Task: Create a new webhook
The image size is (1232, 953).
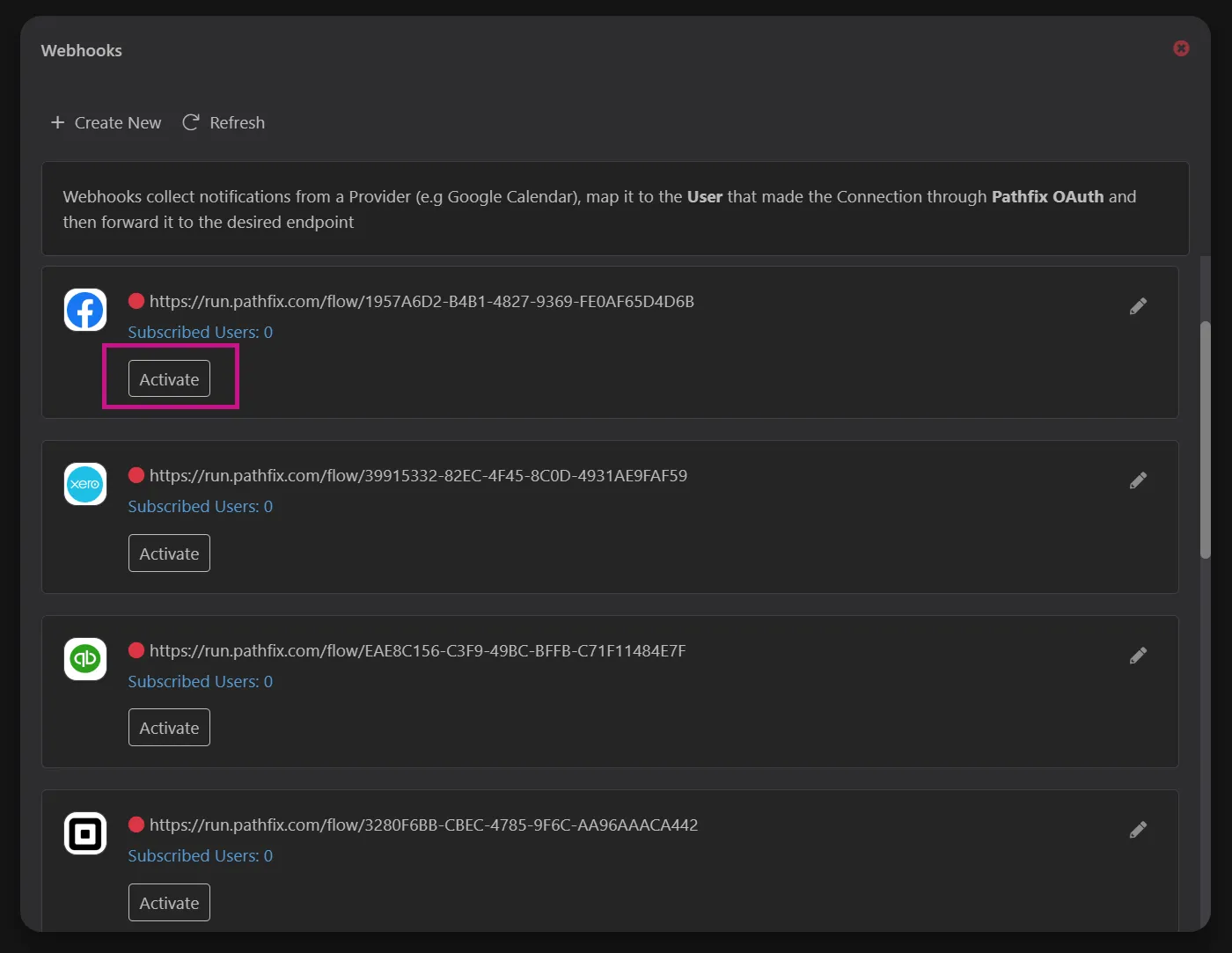Action: (x=106, y=122)
